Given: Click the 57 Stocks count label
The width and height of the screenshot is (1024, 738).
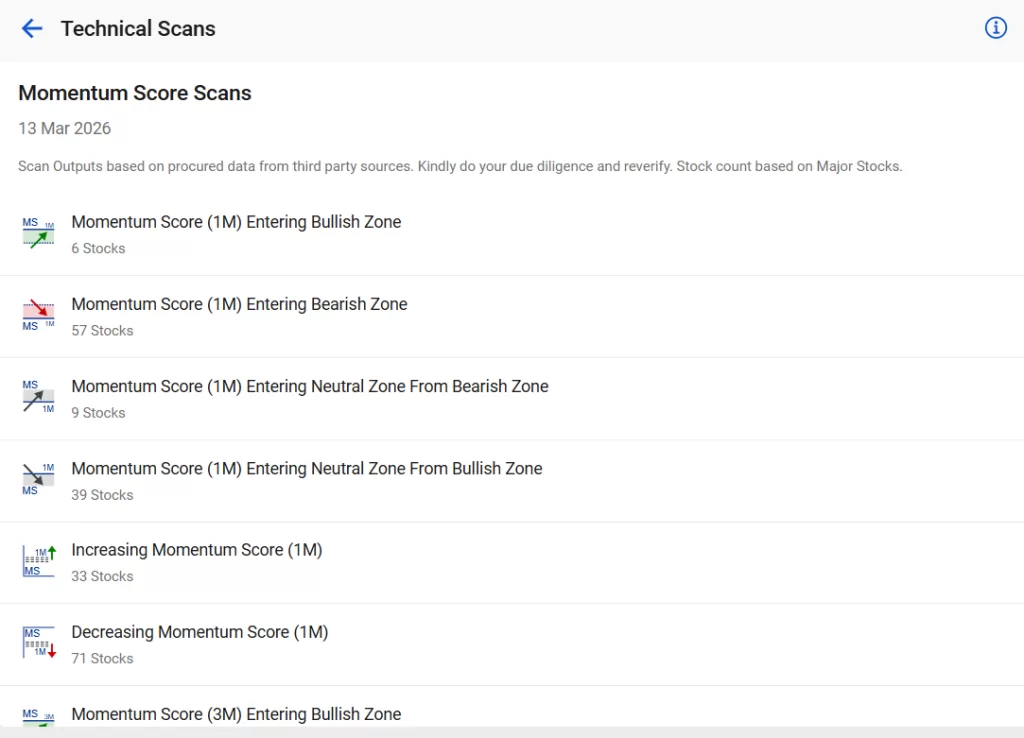Looking at the screenshot, I should 102,331.
